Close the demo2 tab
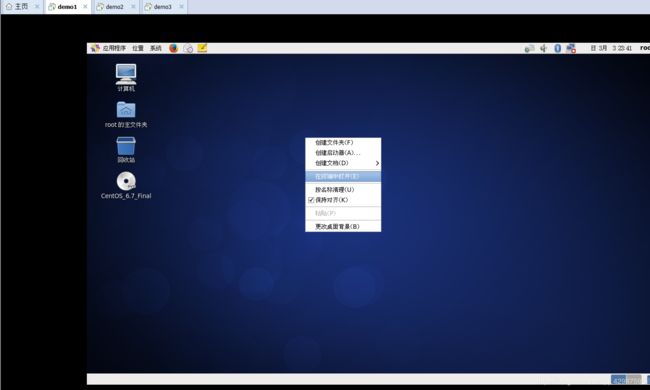This screenshot has width=650, height=390. point(133,7)
